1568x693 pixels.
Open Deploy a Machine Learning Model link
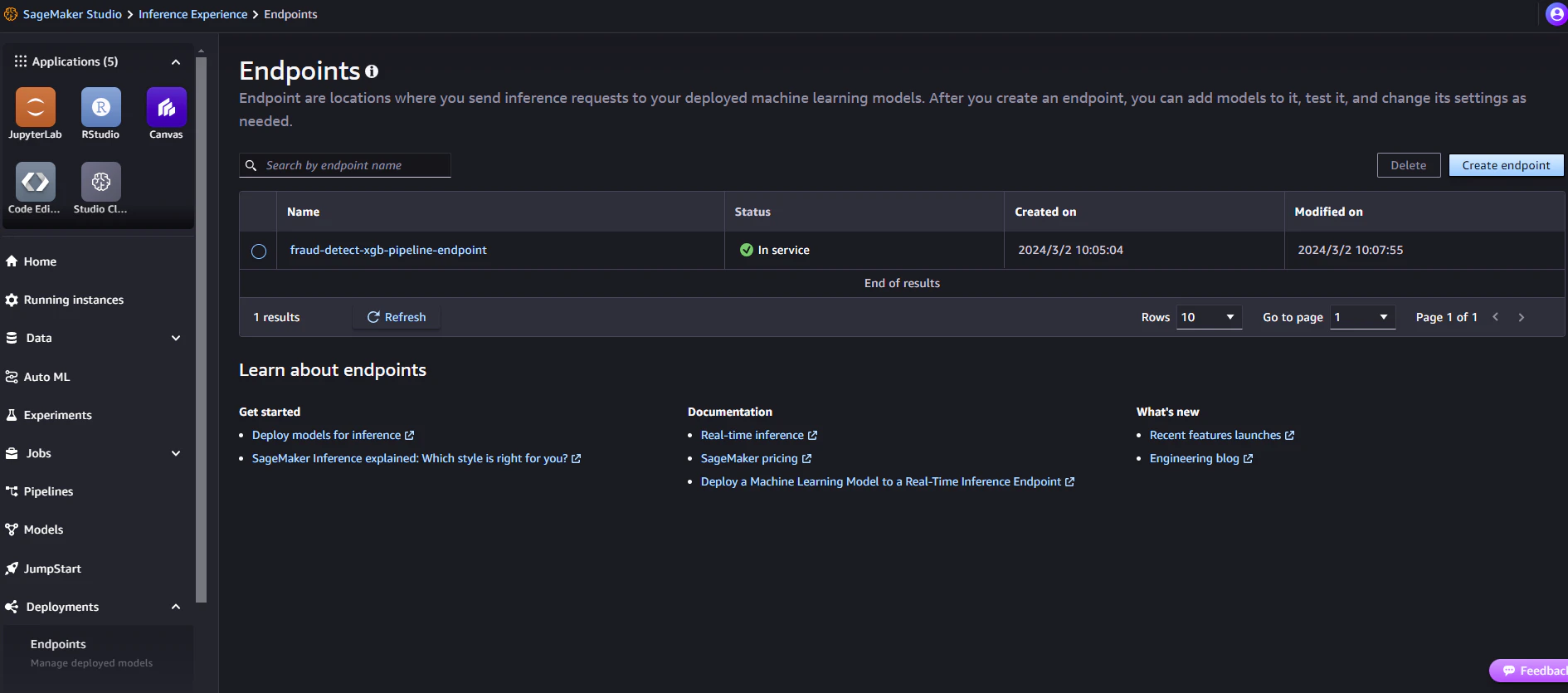[x=881, y=481]
